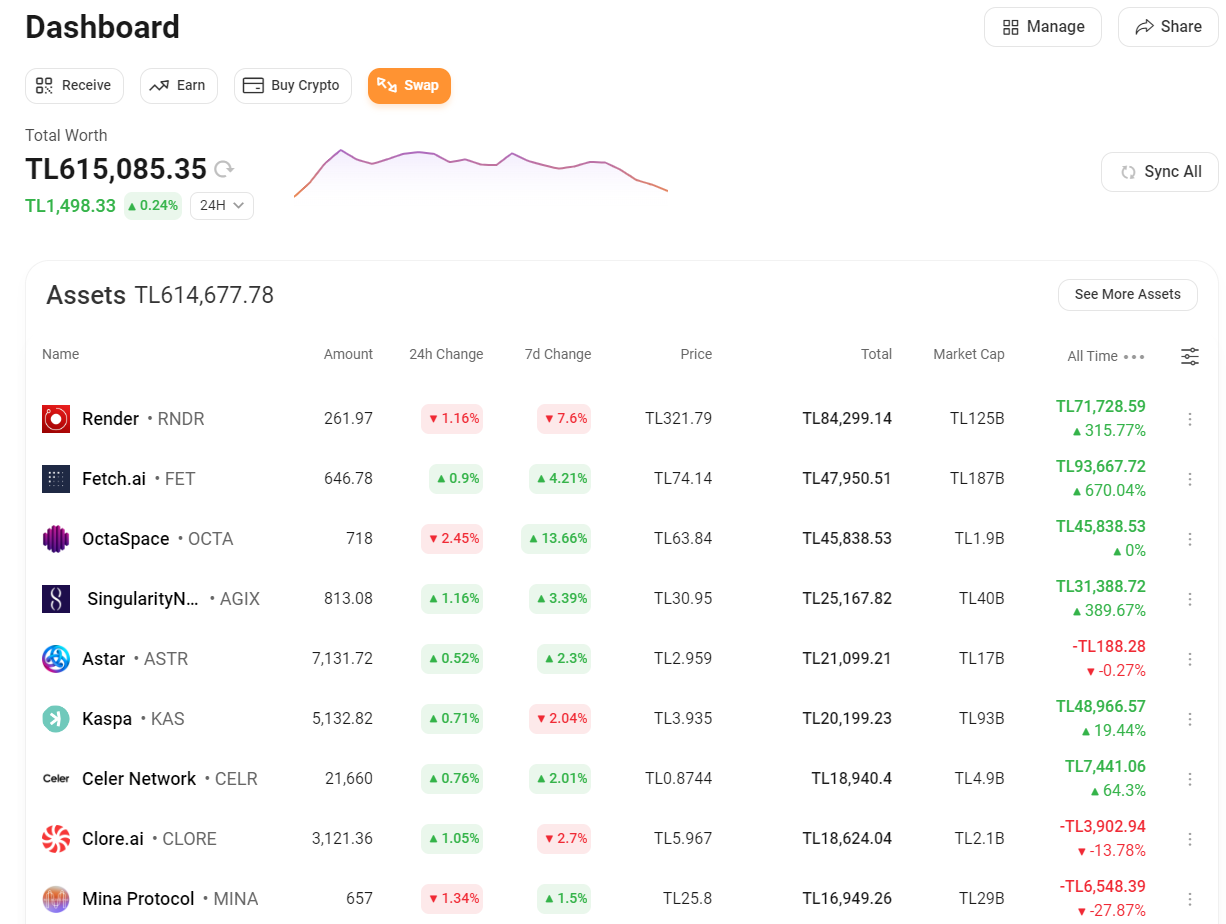The width and height of the screenshot is (1226, 924).
Task: Click the Buy Crypto button
Action: click(293, 86)
